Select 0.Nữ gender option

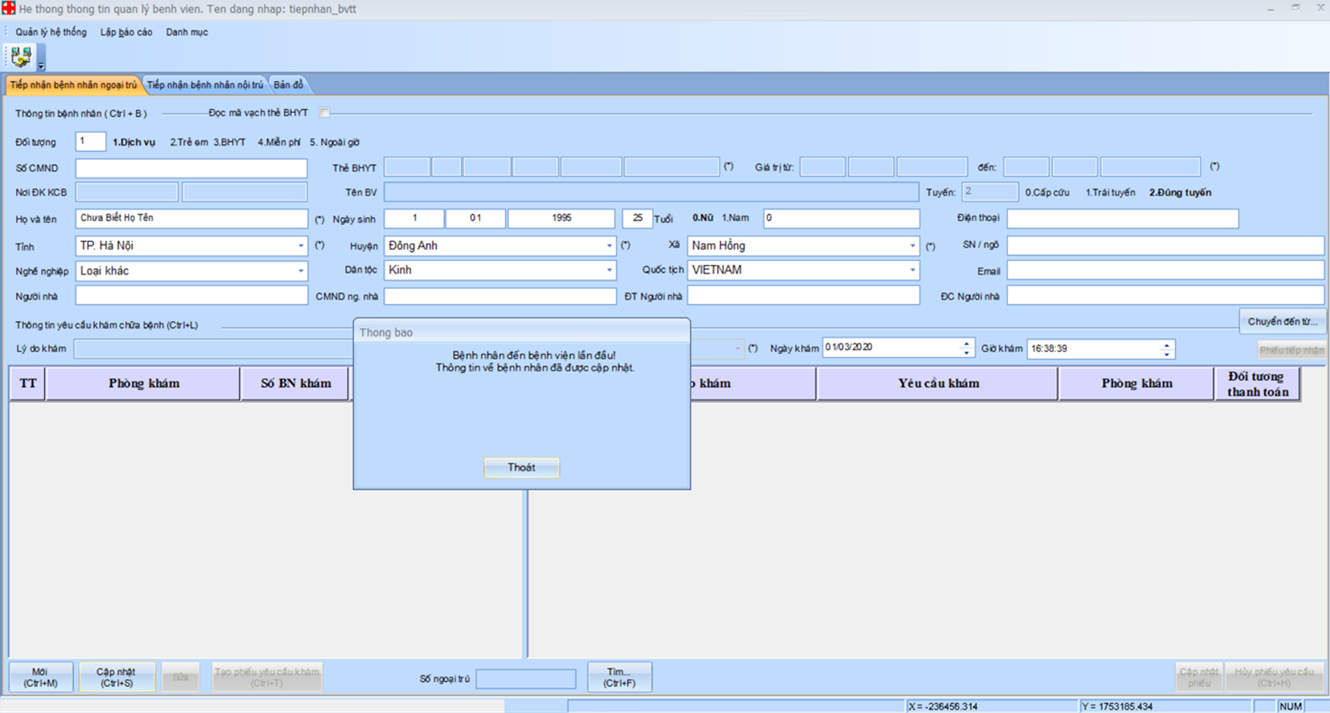pyautogui.click(x=703, y=218)
